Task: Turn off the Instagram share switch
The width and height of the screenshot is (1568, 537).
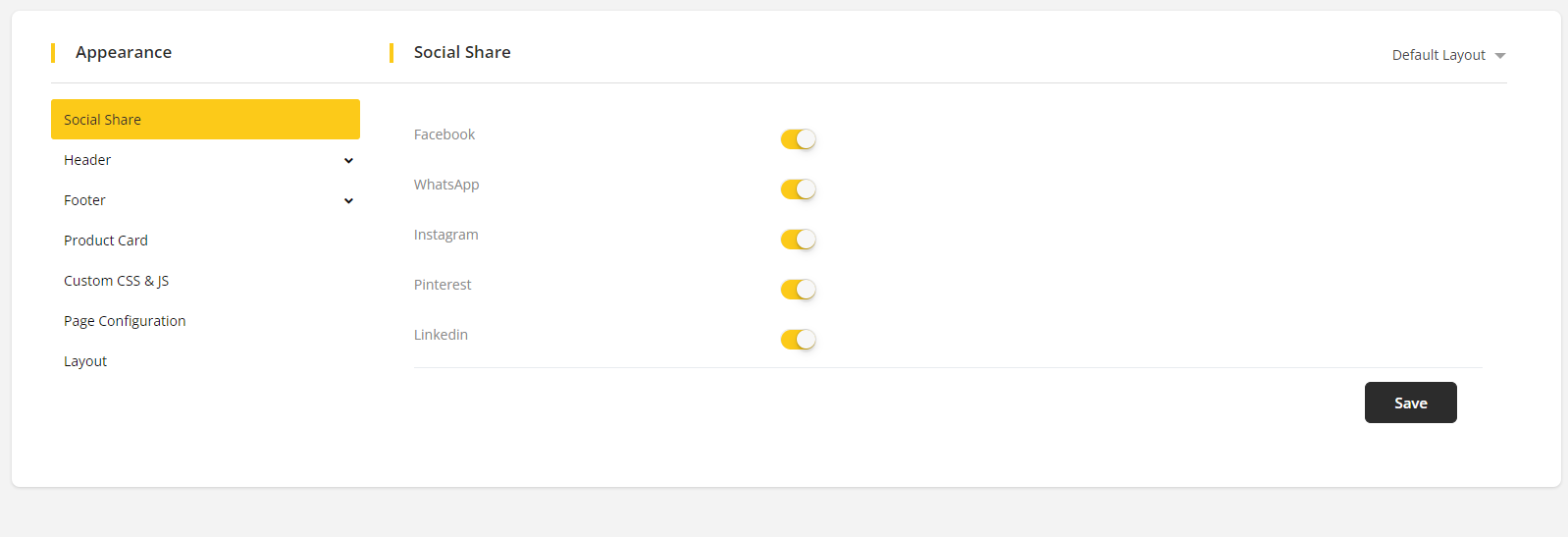Action: pos(798,240)
